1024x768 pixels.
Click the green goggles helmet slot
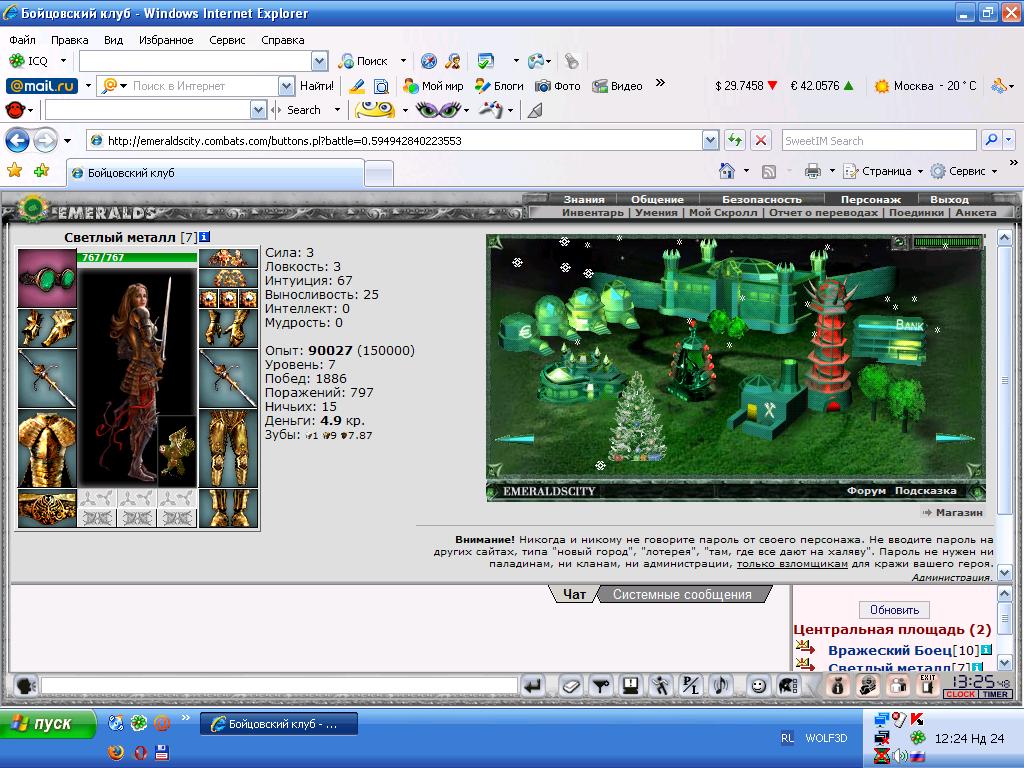[47, 278]
